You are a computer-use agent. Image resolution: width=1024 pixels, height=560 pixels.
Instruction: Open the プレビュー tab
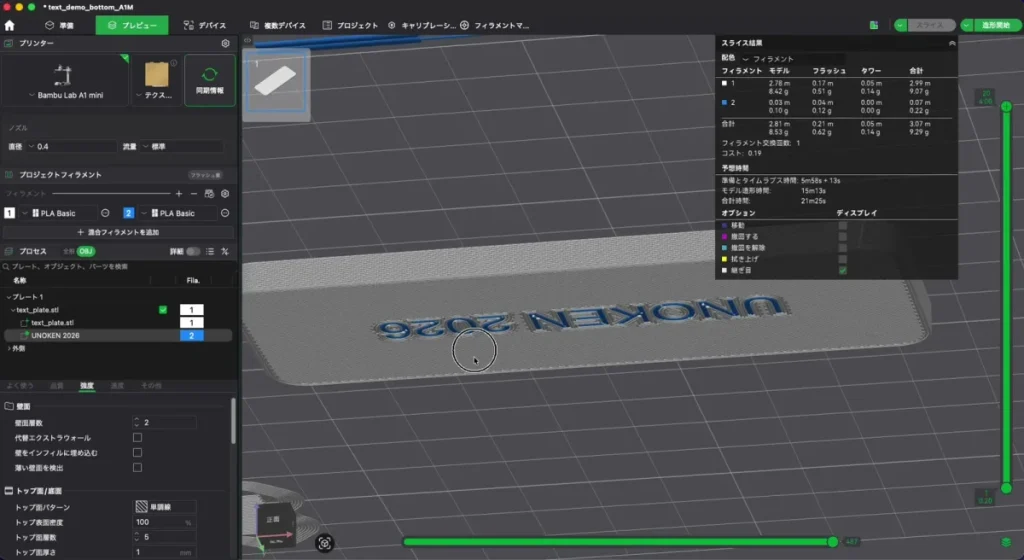[x=132, y=25]
